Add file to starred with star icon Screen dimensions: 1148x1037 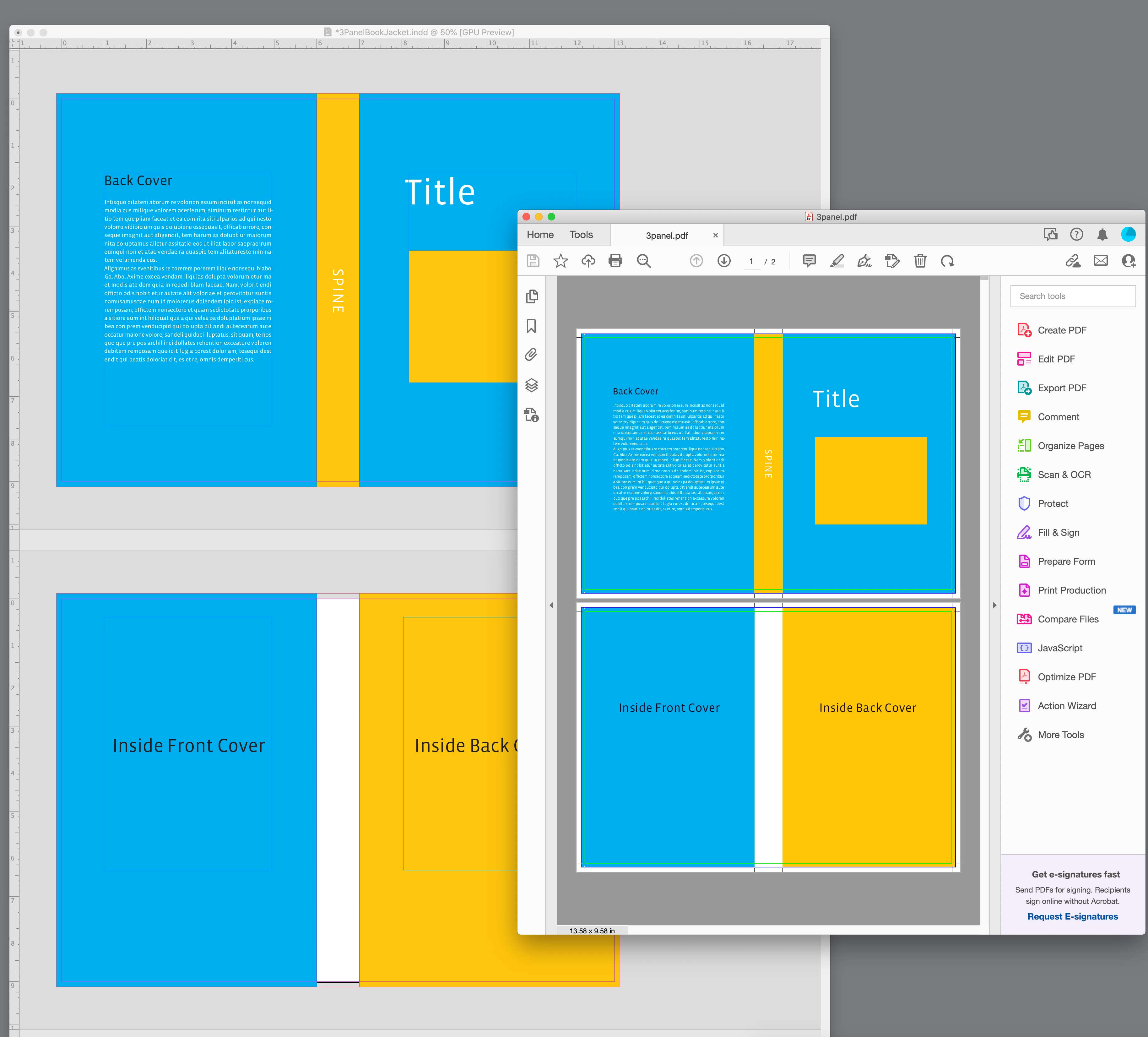[560, 261]
